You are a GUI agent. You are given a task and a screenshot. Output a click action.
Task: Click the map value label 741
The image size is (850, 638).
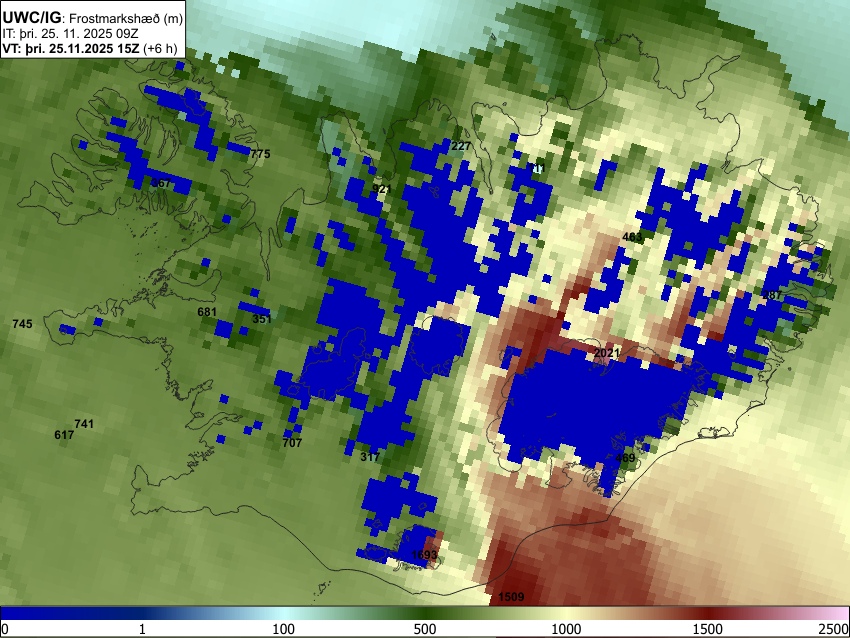[x=84, y=424]
